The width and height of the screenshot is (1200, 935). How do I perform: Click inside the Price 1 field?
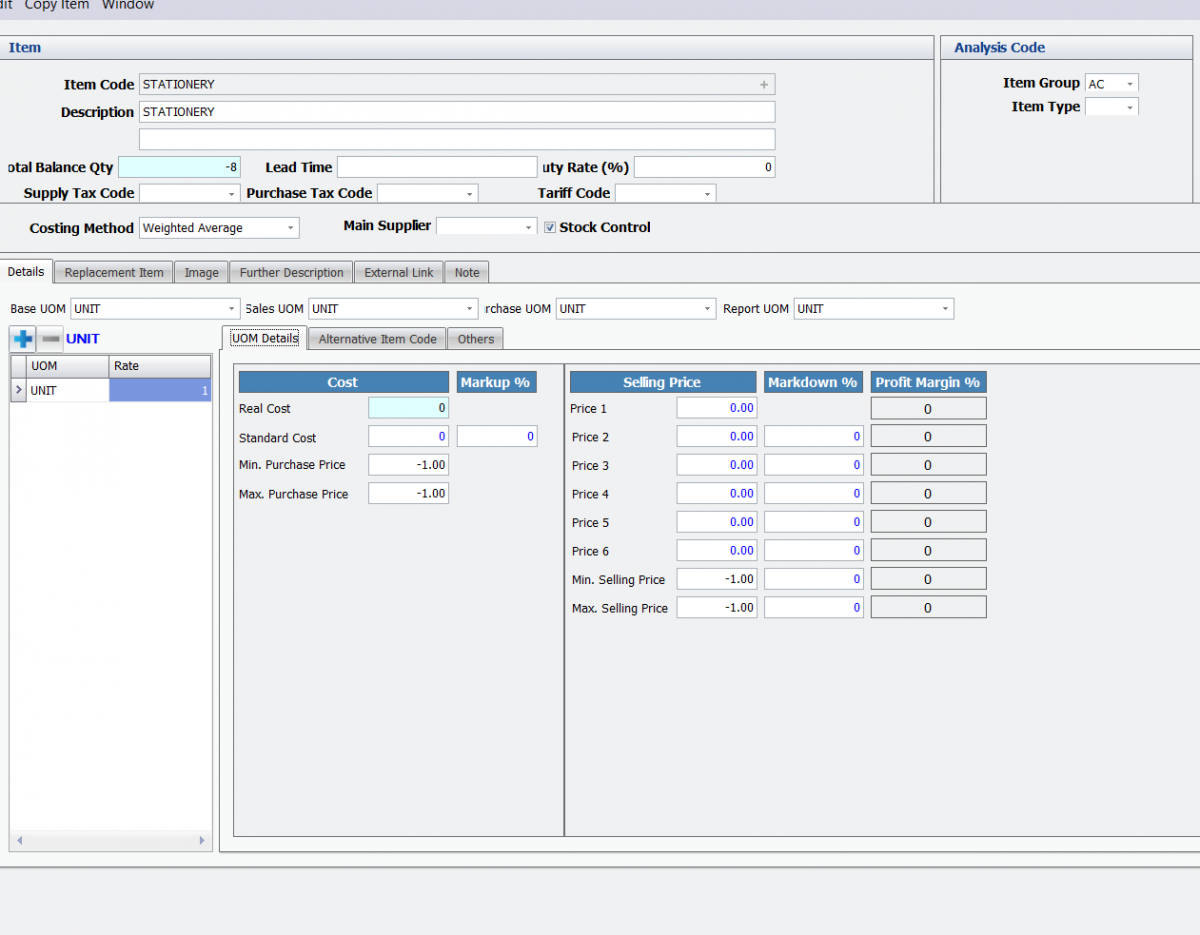tap(716, 408)
